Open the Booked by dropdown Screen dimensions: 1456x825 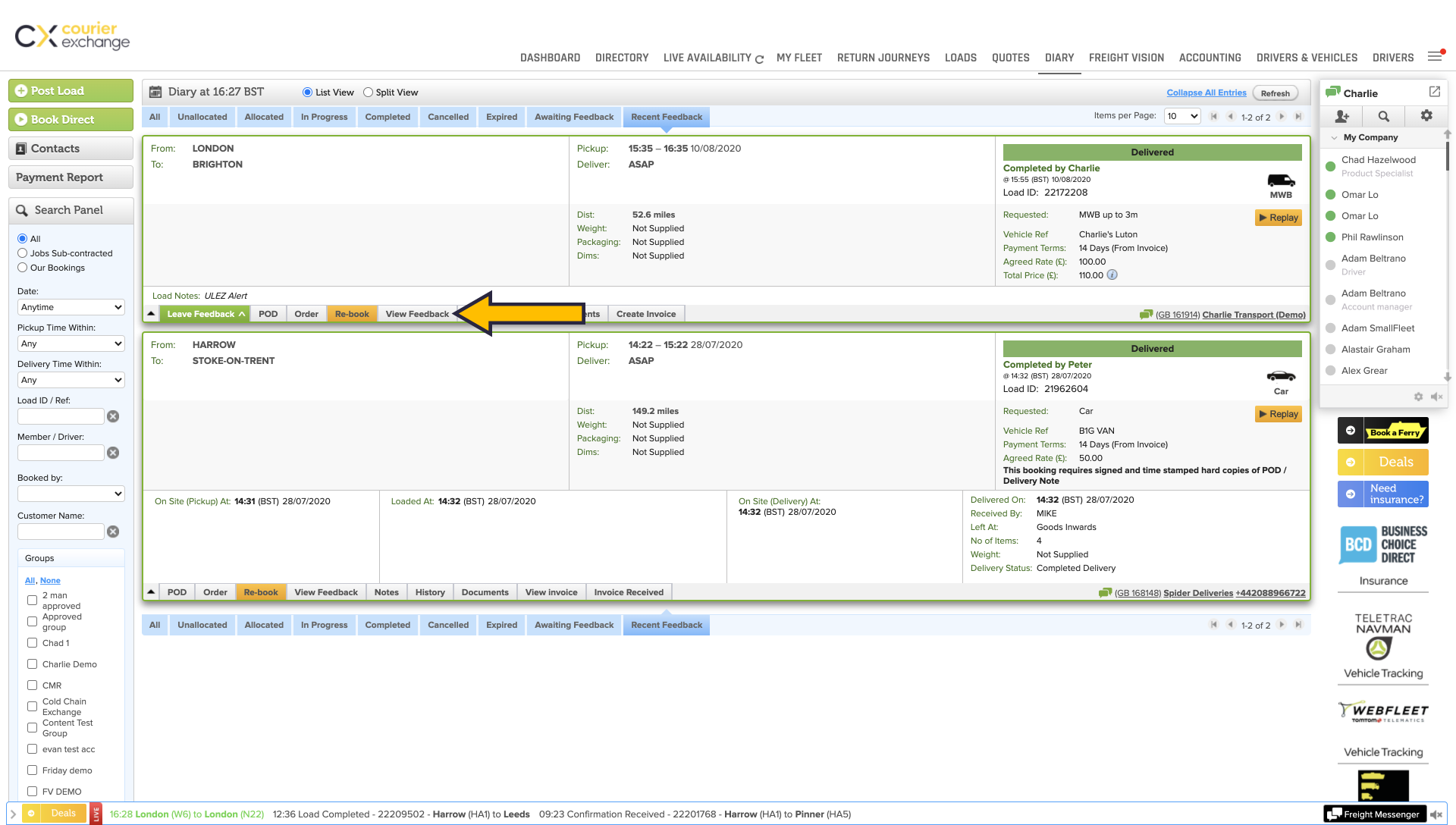[71, 494]
